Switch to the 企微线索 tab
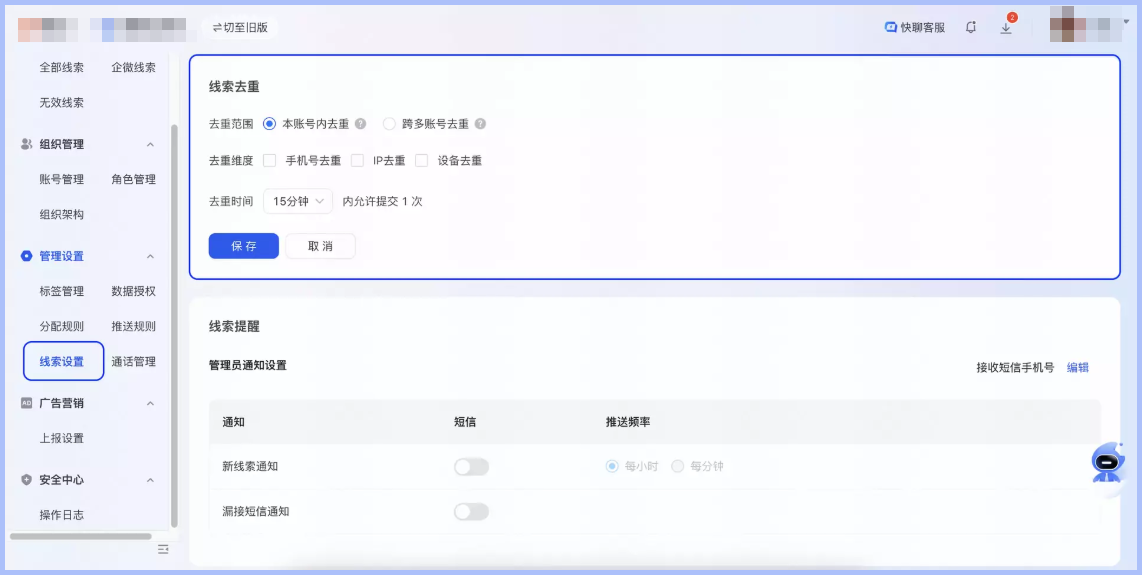This screenshot has height=576, width=1143. [x=135, y=67]
